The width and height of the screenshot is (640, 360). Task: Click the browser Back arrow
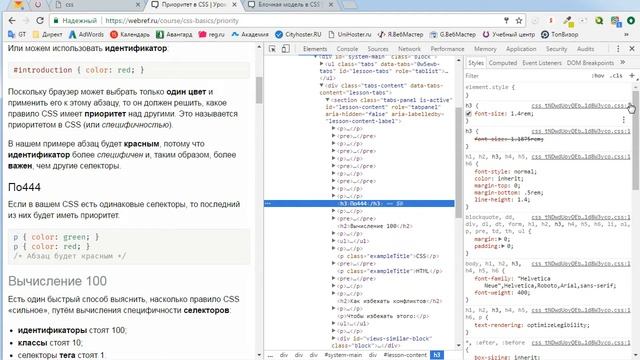click(x=12, y=20)
